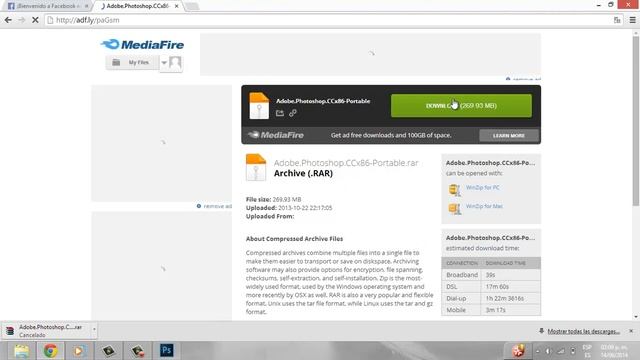The image size is (640, 360).
Task: Click the volume icon in system tray
Action: point(548,351)
